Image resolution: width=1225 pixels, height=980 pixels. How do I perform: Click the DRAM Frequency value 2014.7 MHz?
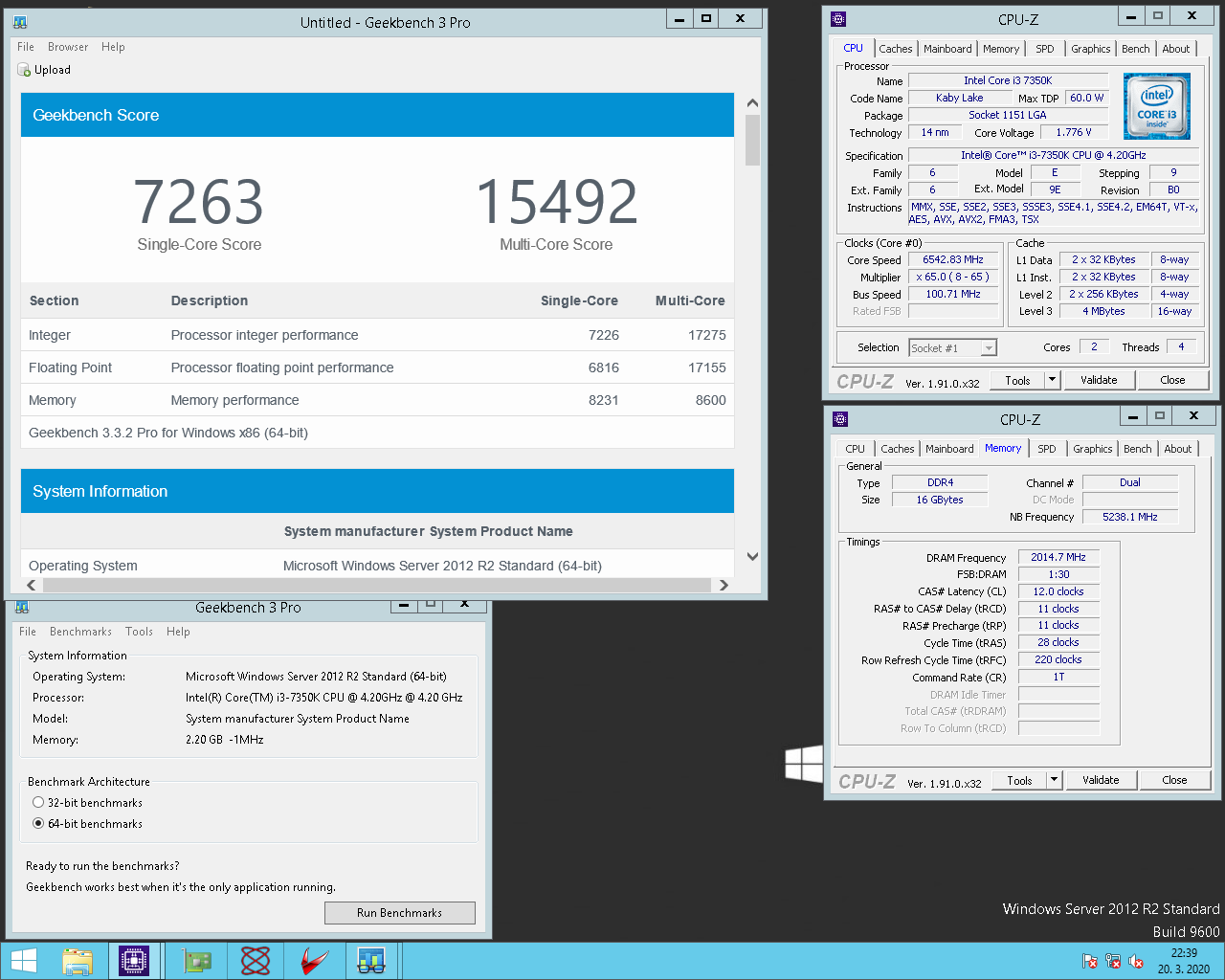[x=1058, y=557]
